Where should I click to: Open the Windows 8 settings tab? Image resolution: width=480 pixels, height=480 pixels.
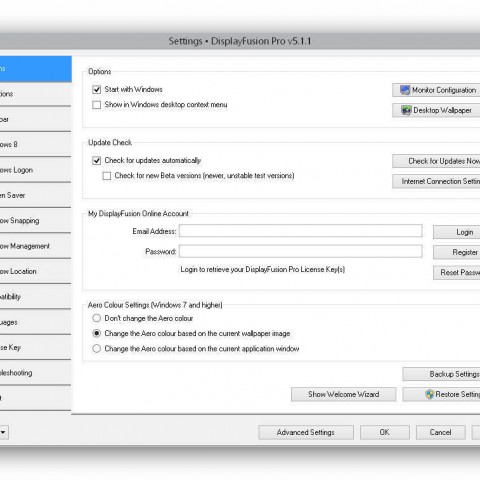(36, 145)
